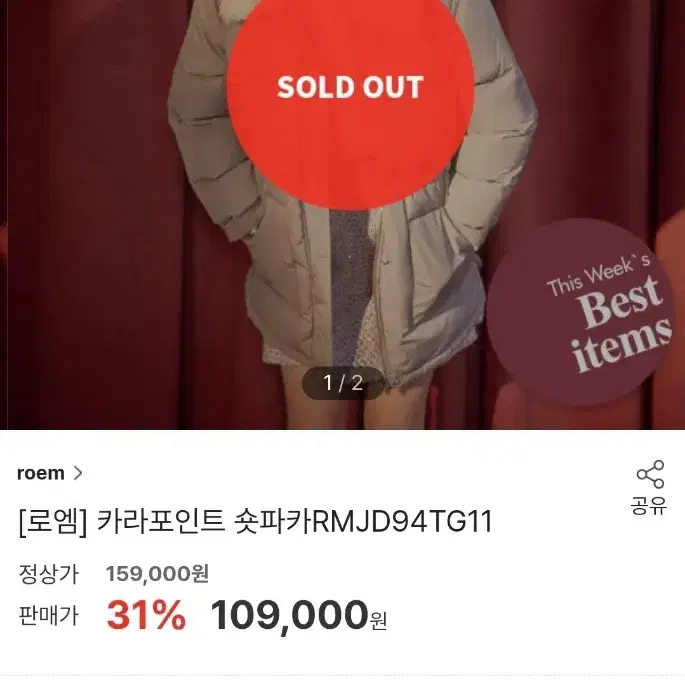Select the This Week's Best items badge

coord(581,313)
